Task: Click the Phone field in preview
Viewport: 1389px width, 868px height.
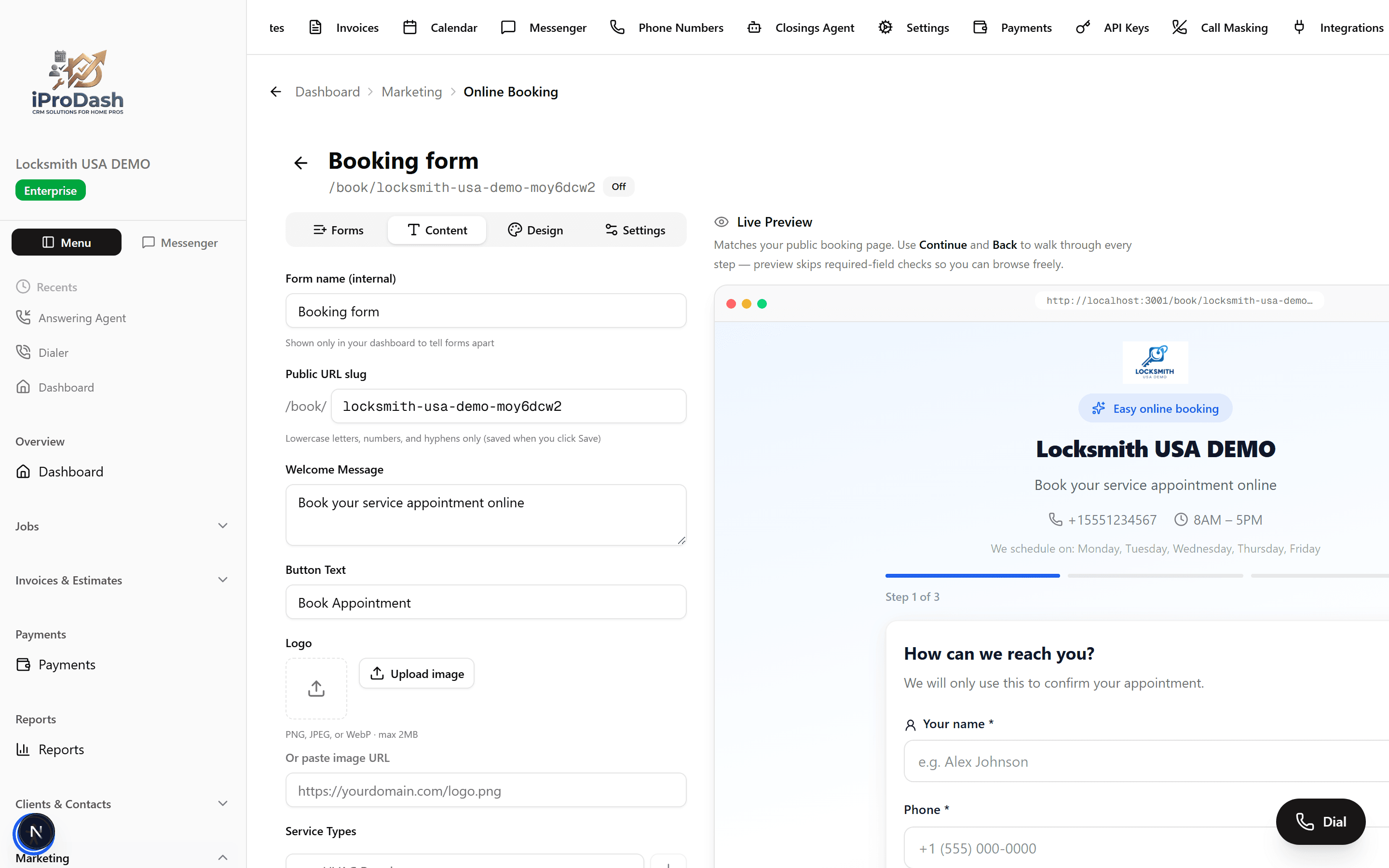Action: [x=1146, y=847]
